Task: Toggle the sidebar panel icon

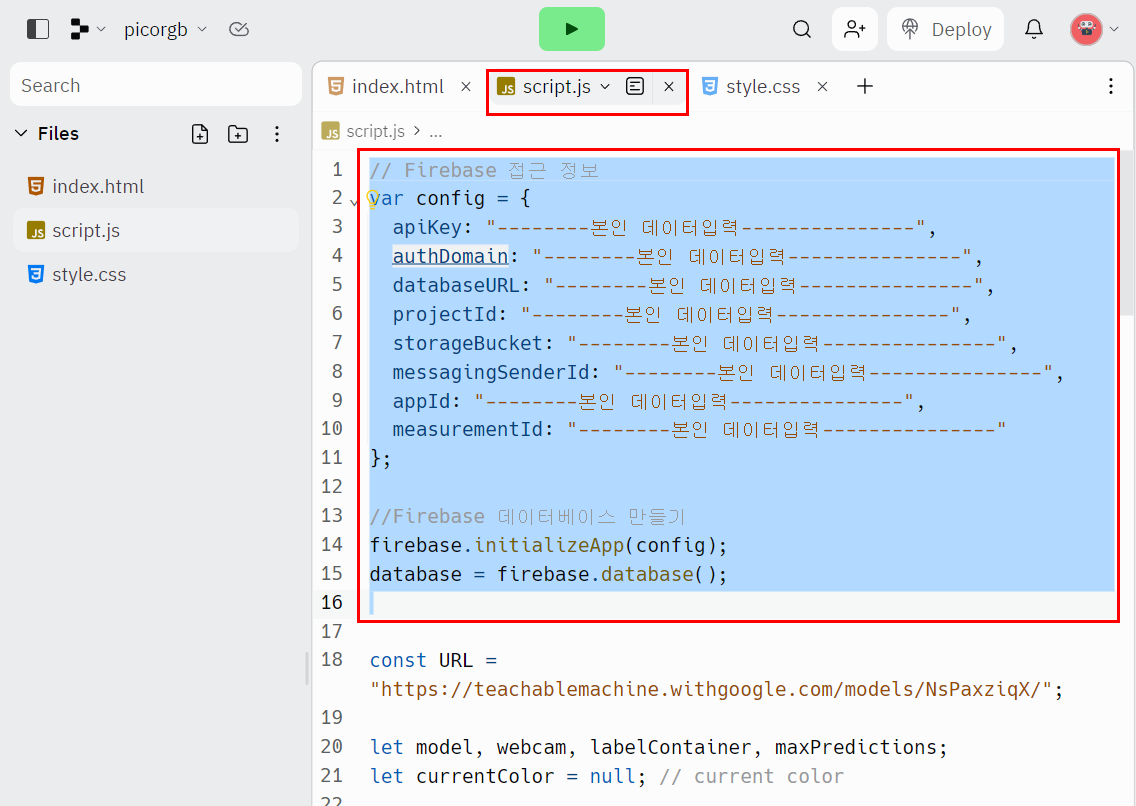Action: pyautogui.click(x=38, y=29)
